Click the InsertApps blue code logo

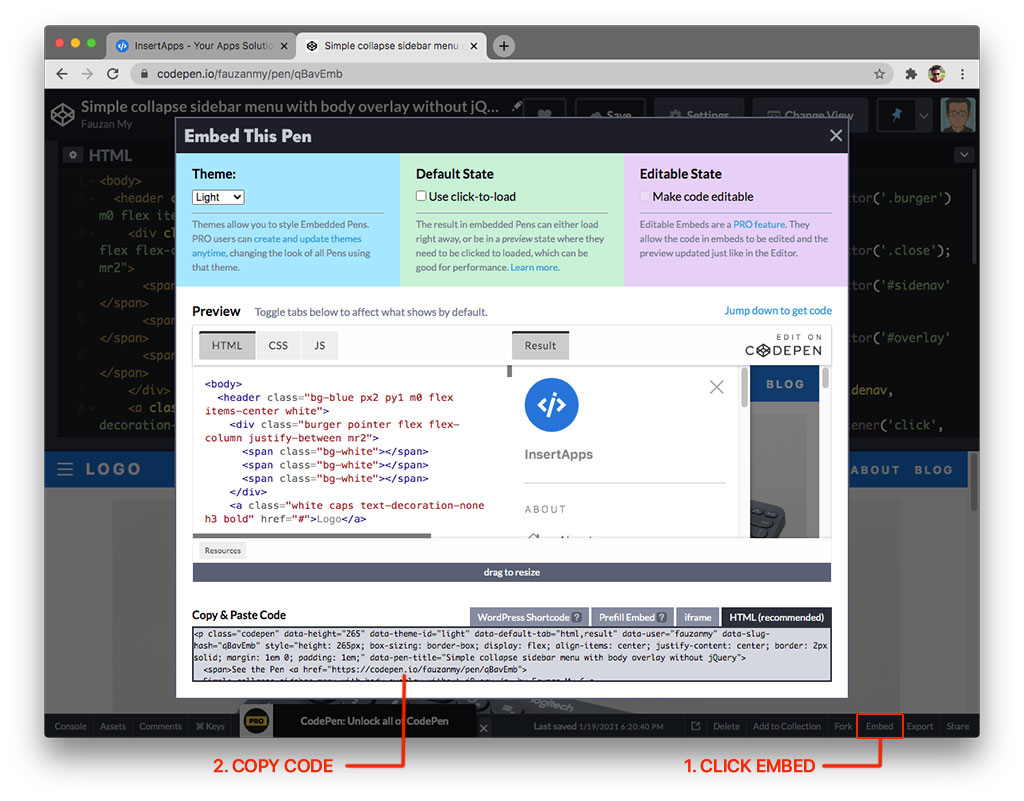tap(551, 405)
